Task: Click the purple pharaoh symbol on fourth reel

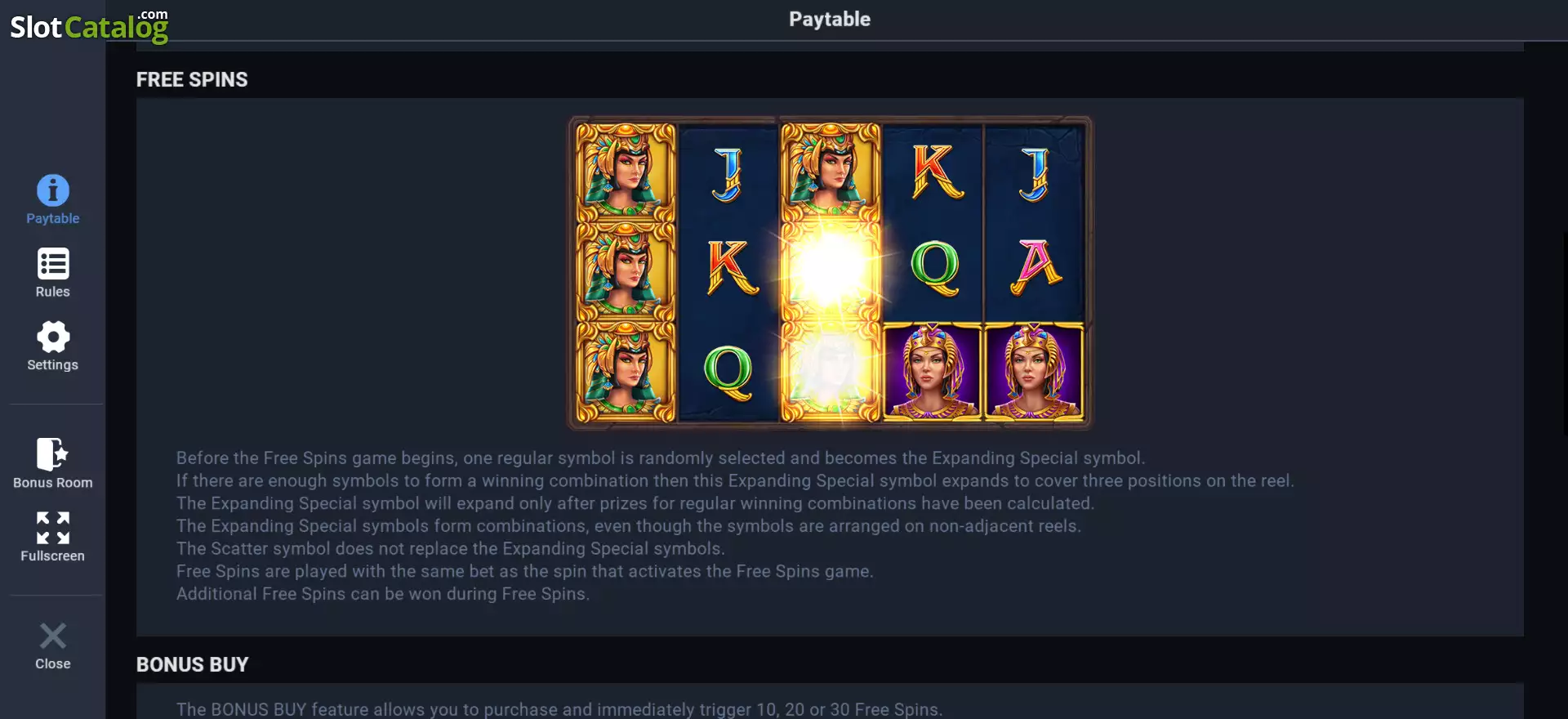Action: 933,372
